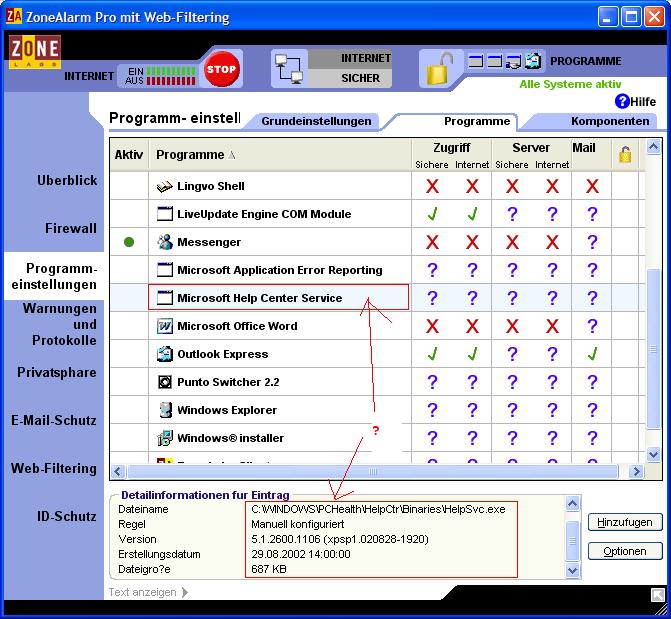Click the network computers zone icon

(289, 69)
